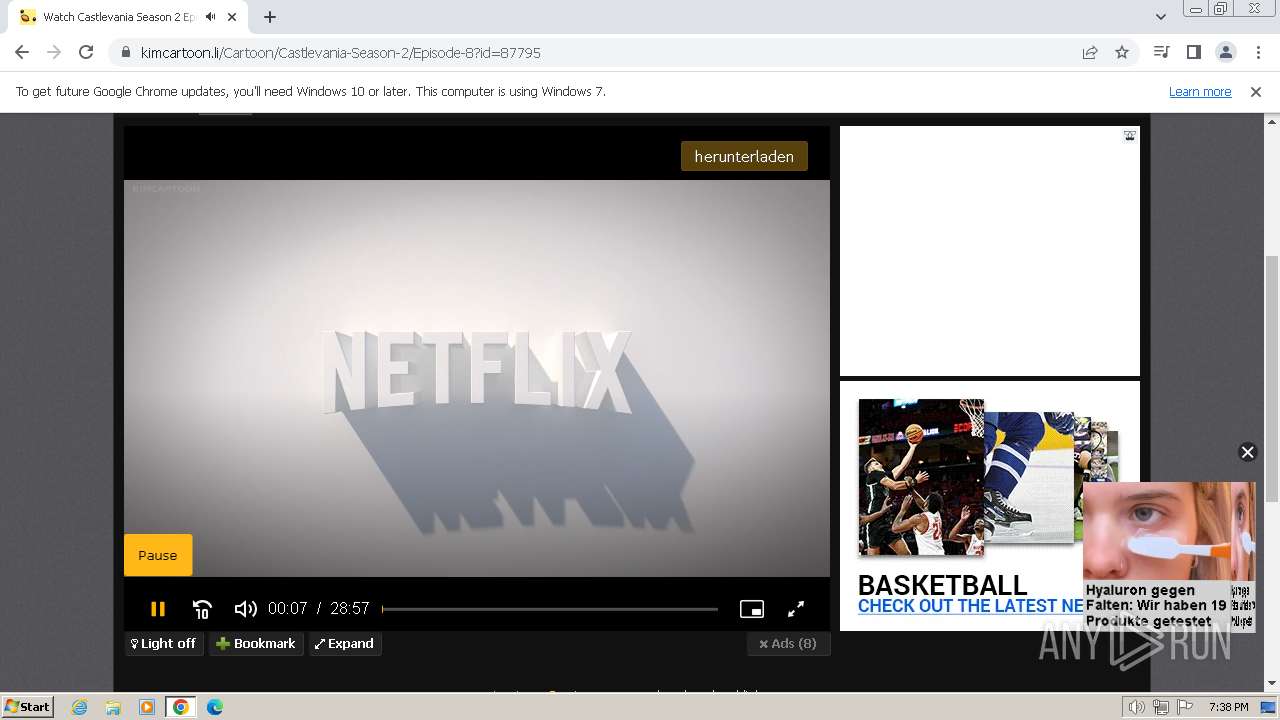Mute tab via speaker icon on tab
The image size is (1280, 720).
[211, 17]
